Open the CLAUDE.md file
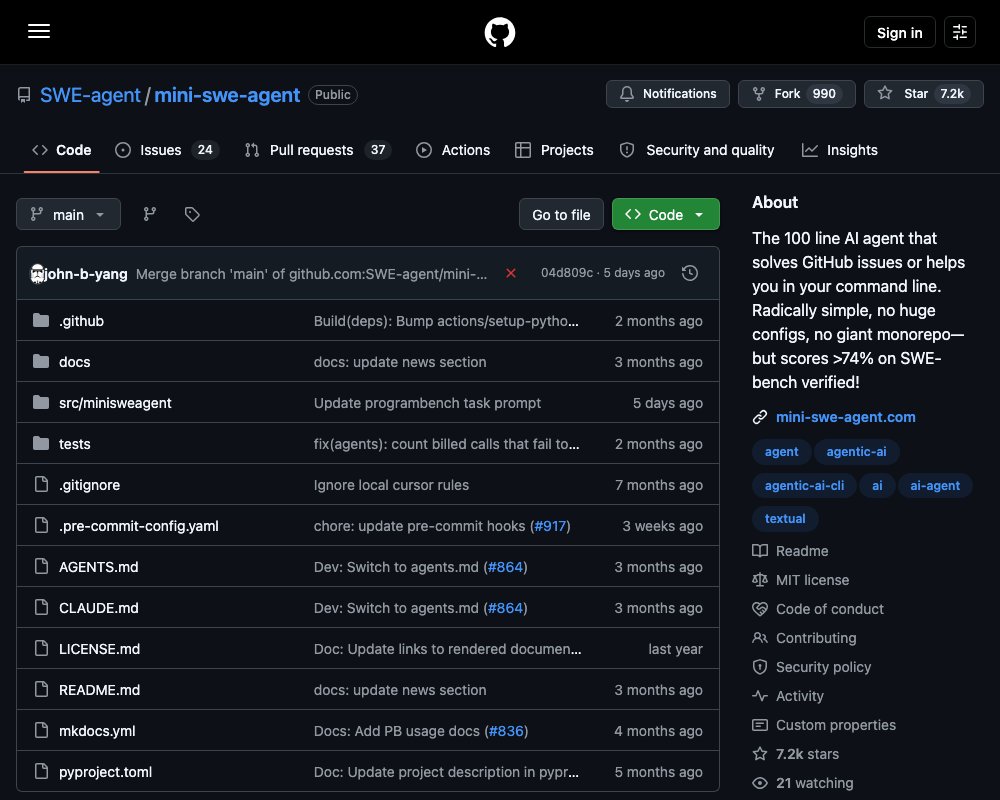Screen dimensions: 1000x800 click(99, 607)
